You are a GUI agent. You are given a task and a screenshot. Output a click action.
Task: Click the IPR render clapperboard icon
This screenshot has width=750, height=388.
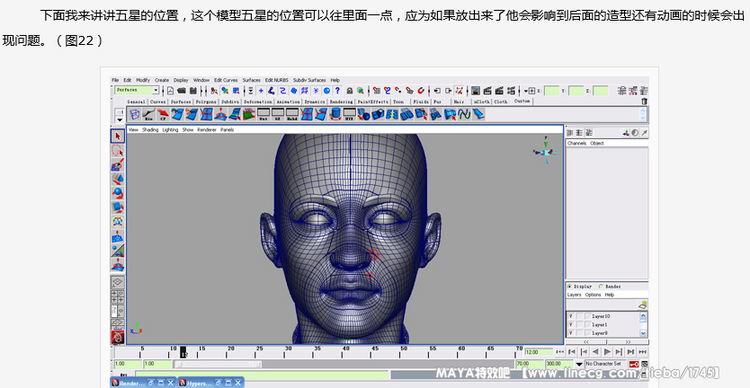click(x=499, y=90)
